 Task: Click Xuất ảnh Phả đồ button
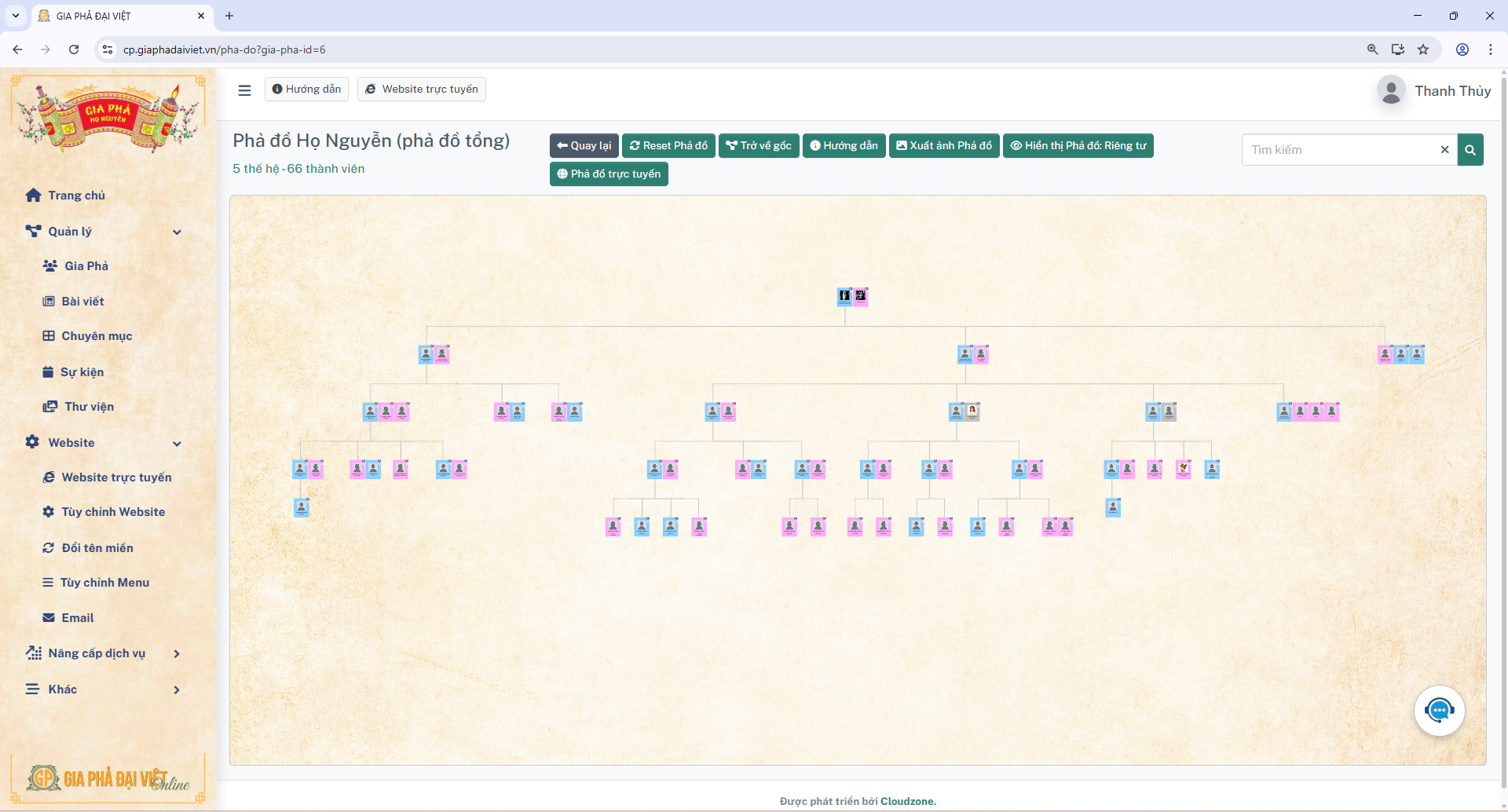943,146
